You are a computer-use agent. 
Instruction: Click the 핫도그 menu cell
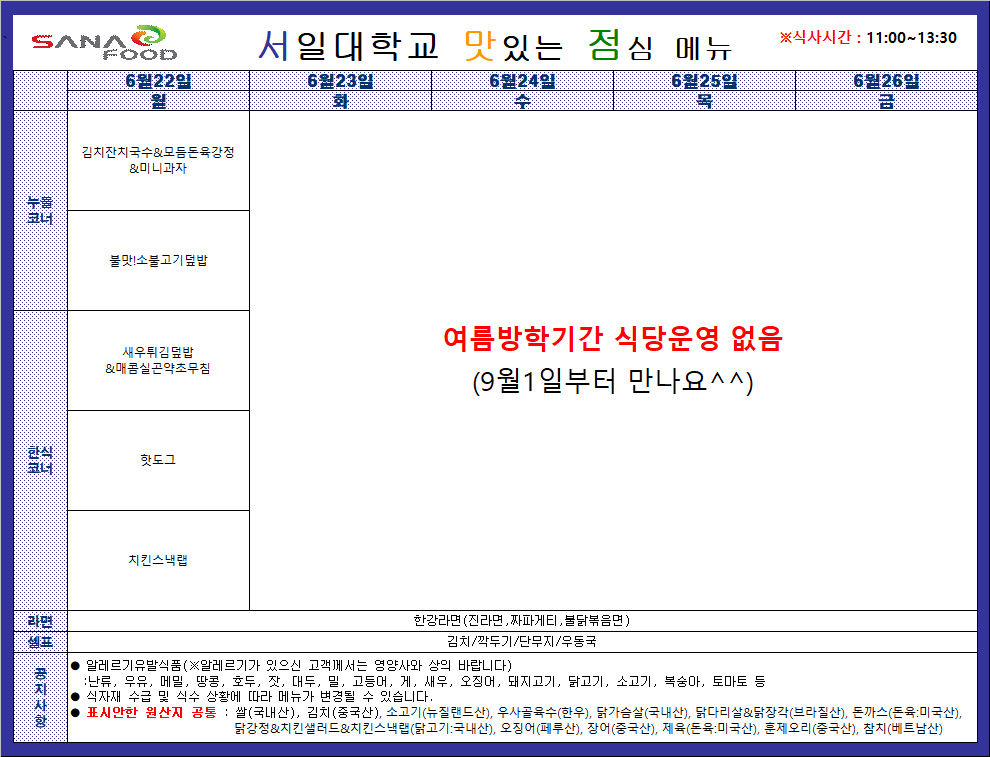pyautogui.click(x=158, y=460)
